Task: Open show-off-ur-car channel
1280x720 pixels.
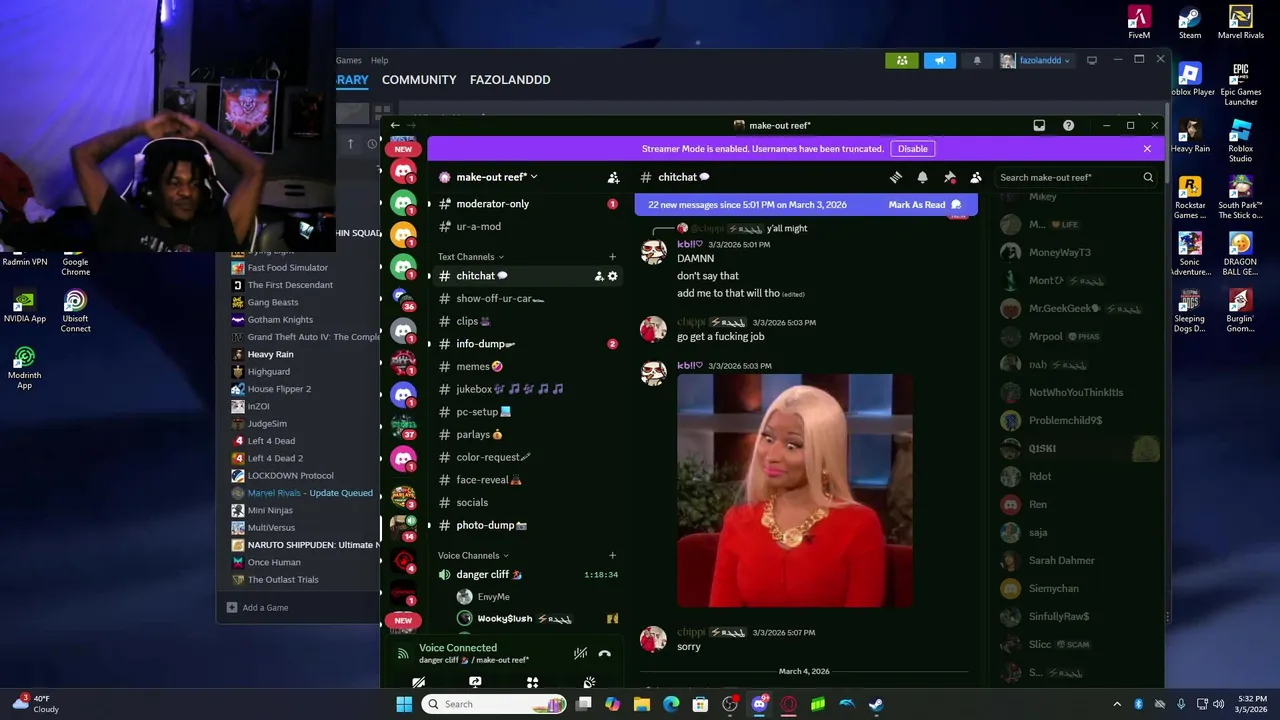Action: [x=525, y=299]
